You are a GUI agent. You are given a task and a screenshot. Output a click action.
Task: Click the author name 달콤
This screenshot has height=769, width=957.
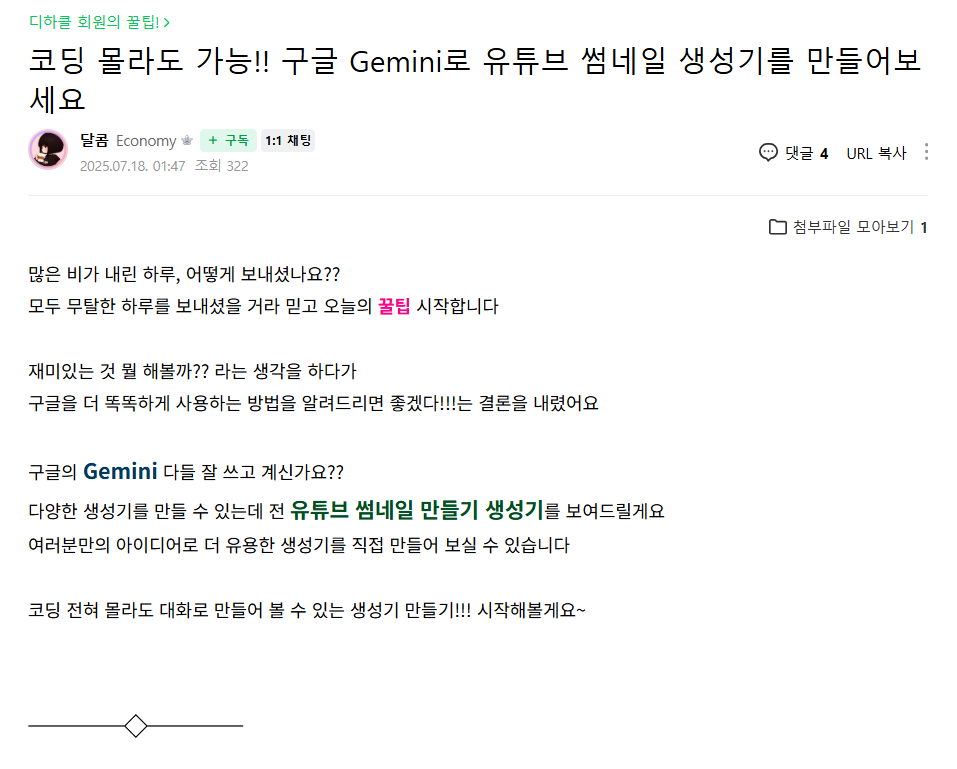95,140
